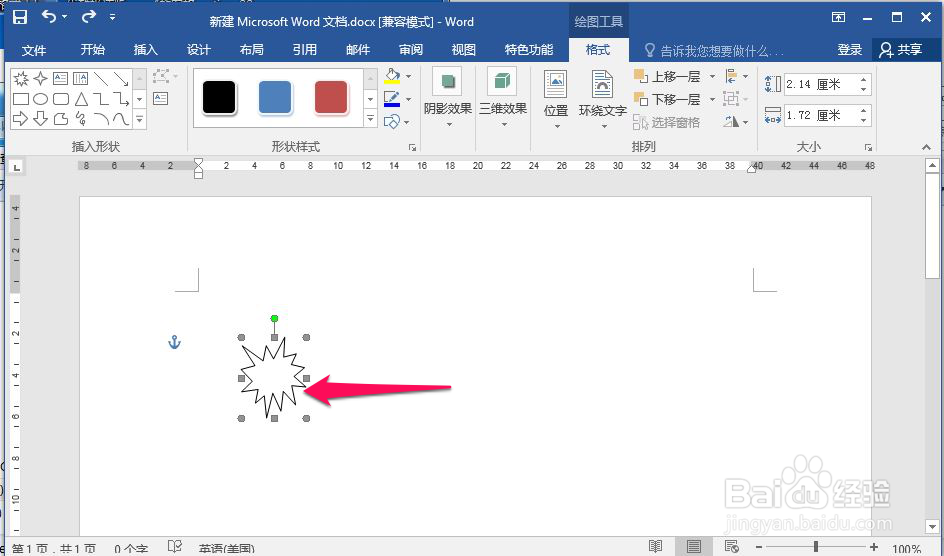Click 下移一层 send backward button
The image size is (944, 556).
[668, 99]
